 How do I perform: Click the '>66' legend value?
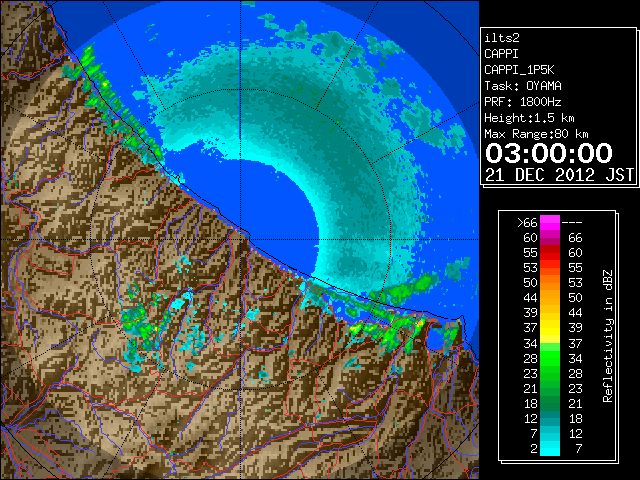pos(527,223)
